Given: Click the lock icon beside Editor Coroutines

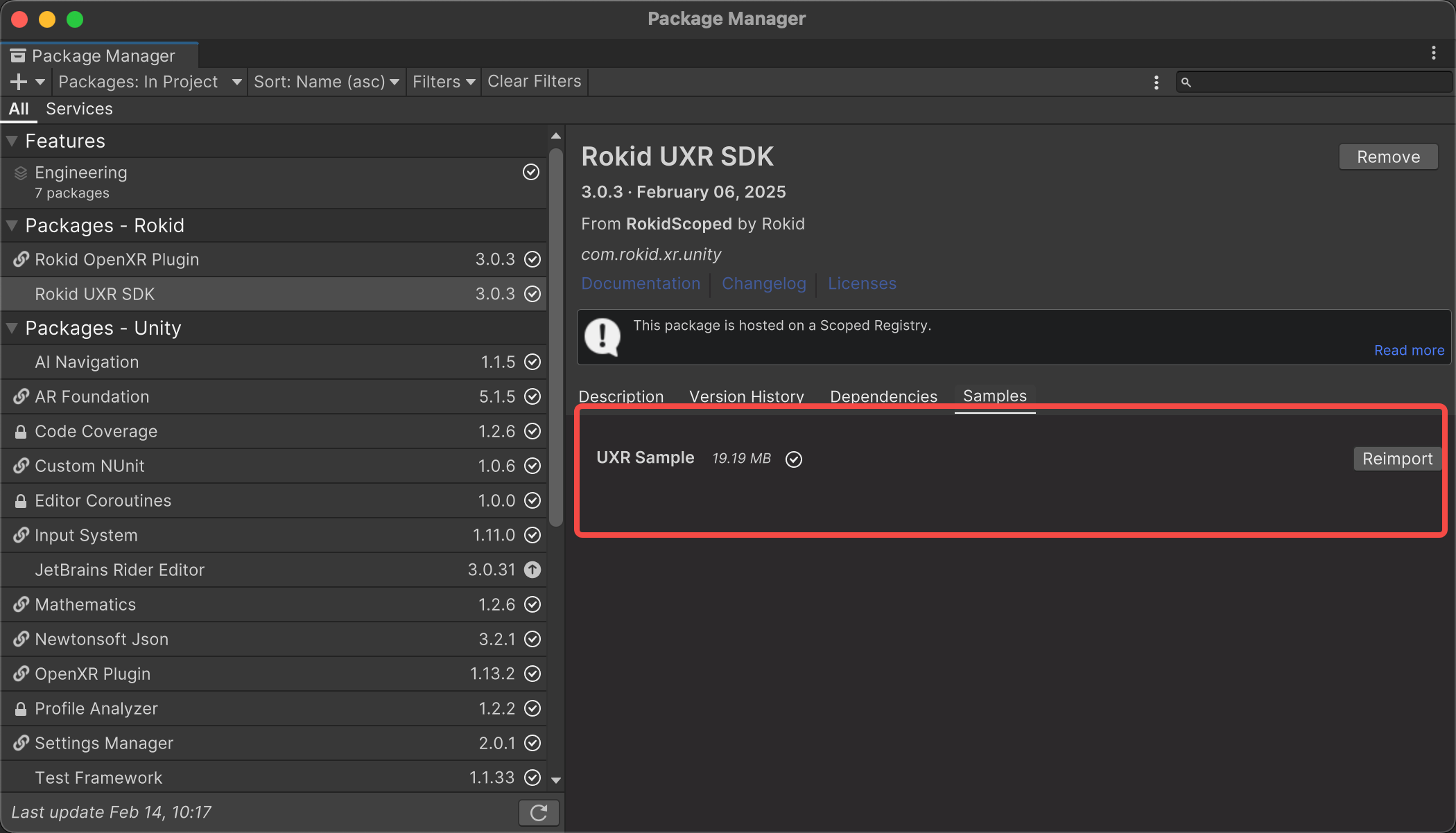Looking at the screenshot, I should click(x=21, y=500).
